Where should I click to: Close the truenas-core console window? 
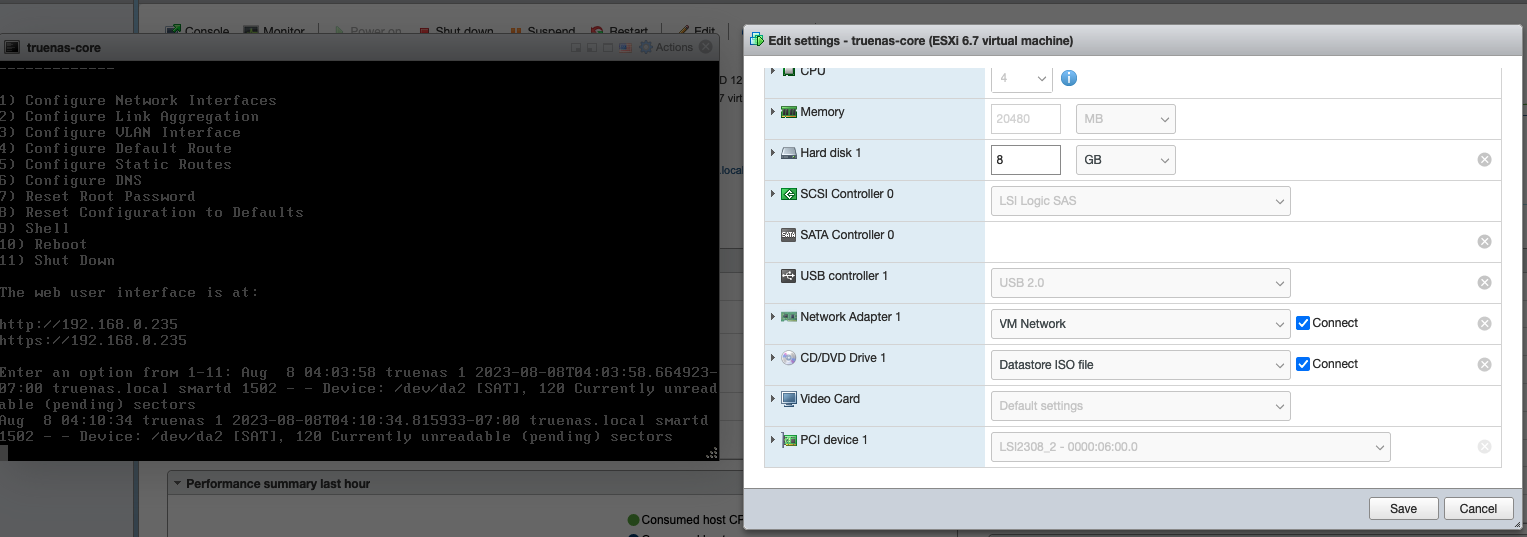coord(706,46)
